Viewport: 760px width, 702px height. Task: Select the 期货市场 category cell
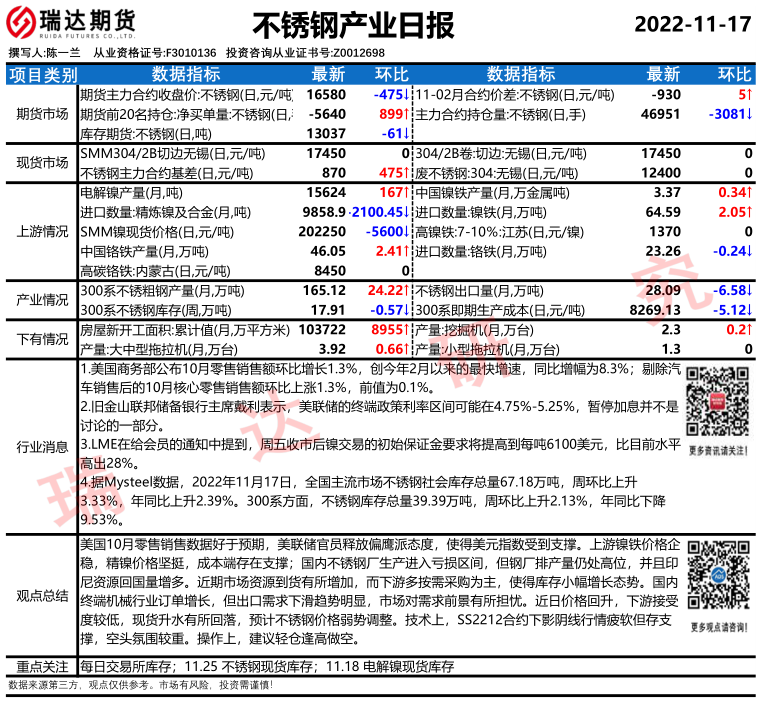point(41,113)
